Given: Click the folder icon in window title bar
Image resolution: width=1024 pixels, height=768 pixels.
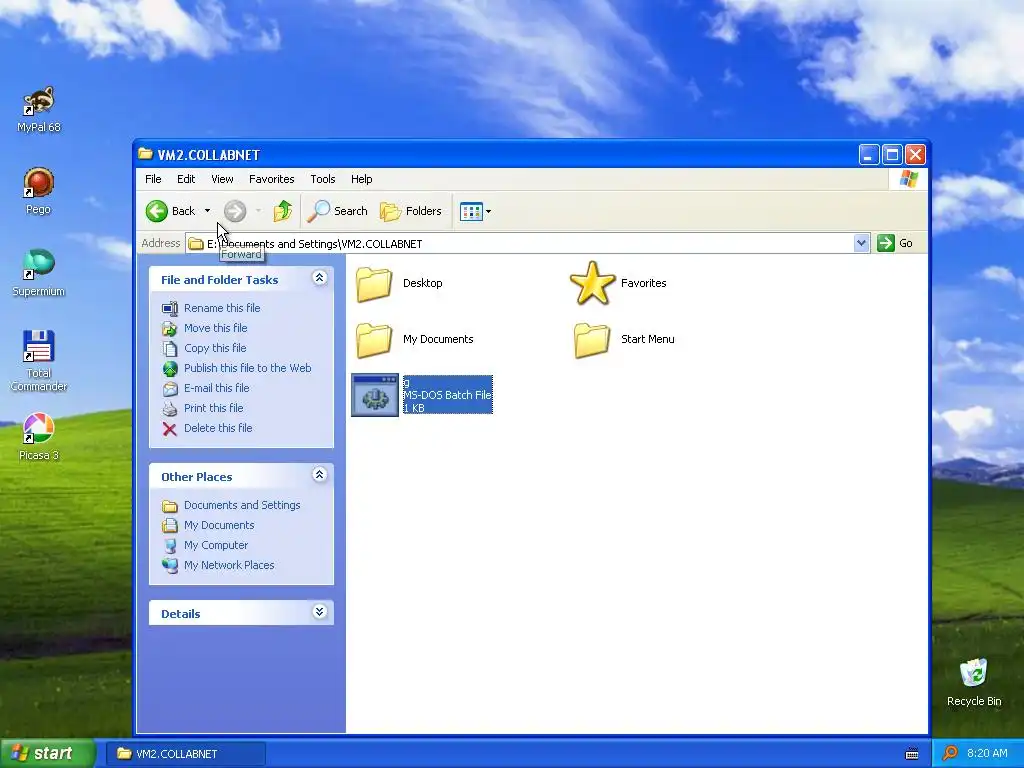Looking at the screenshot, I should click(145, 154).
